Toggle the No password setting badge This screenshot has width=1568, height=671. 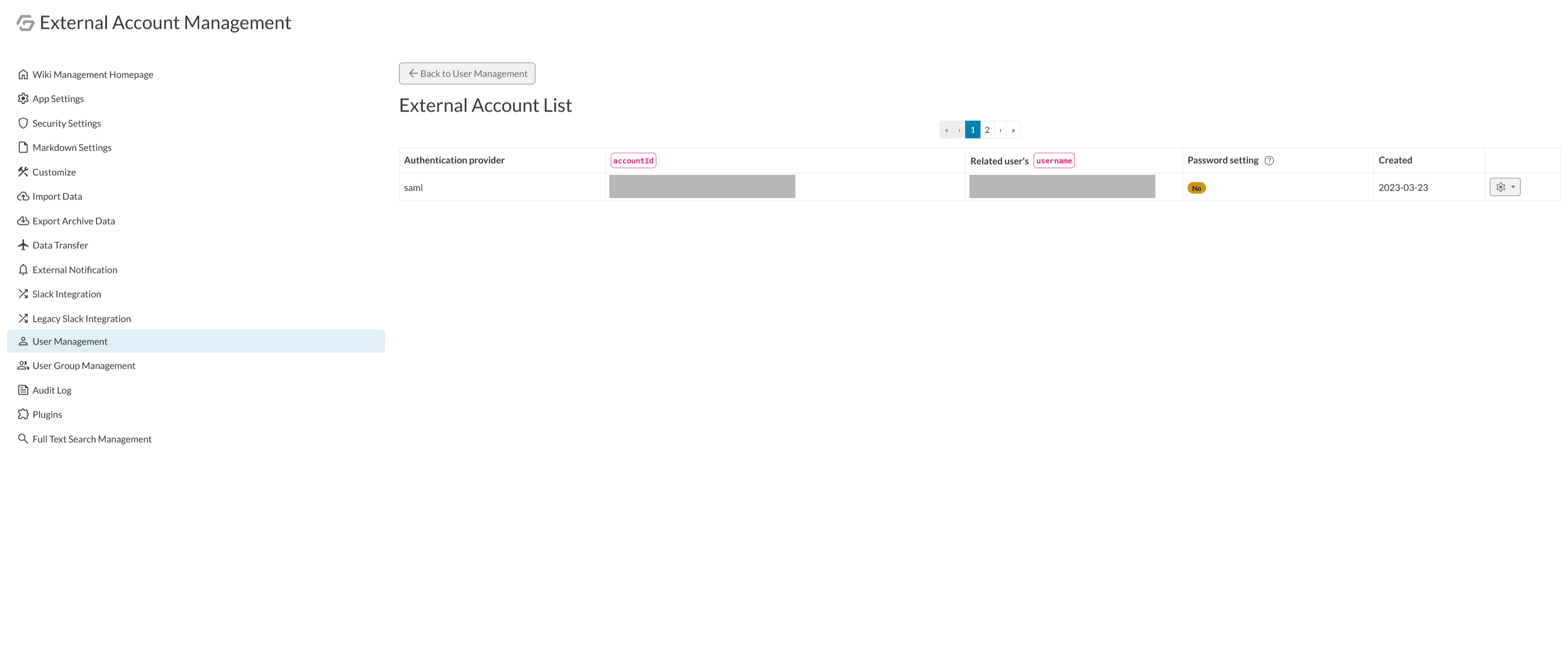click(x=1197, y=188)
